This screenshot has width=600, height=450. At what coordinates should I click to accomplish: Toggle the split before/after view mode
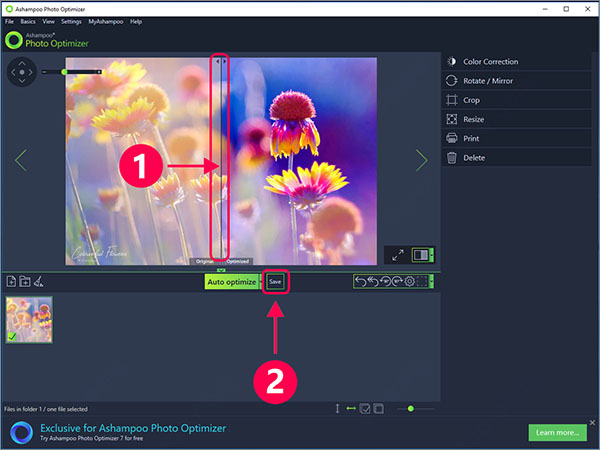click(422, 255)
